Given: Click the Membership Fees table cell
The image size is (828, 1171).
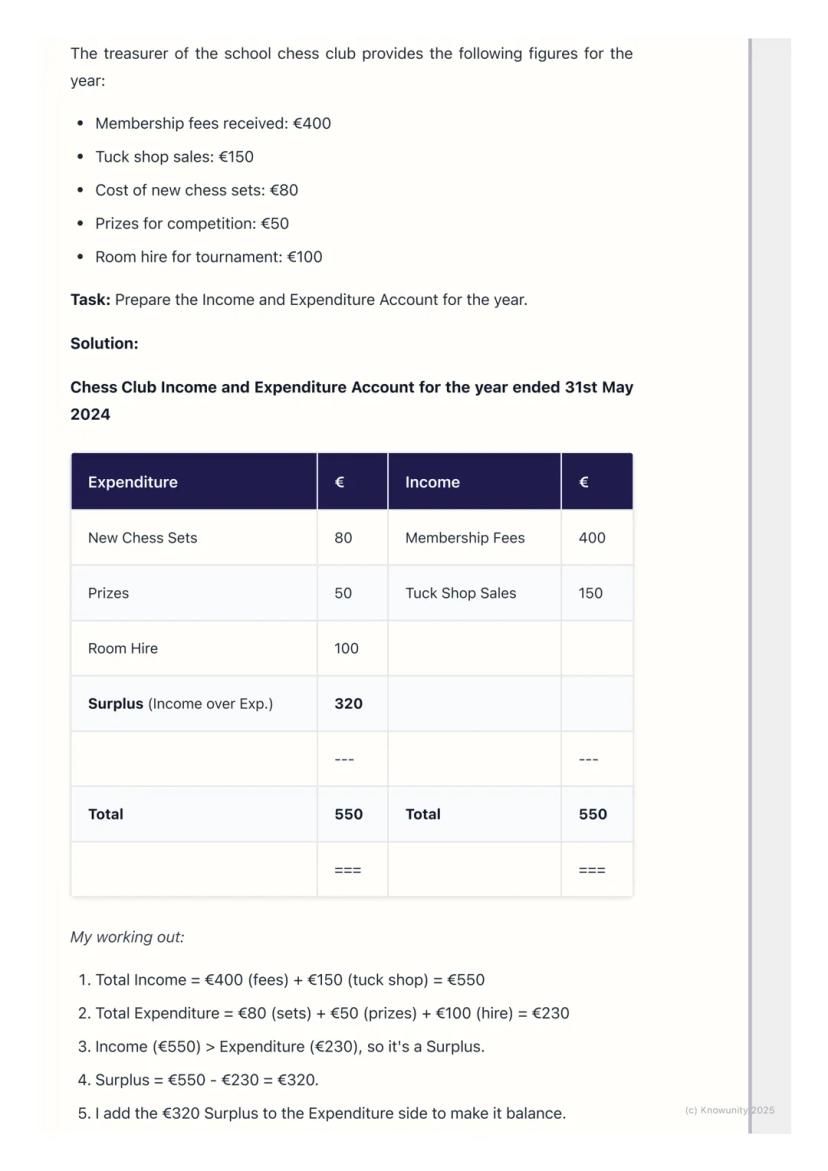Looking at the screenshot, I should click(x=465, y=538).
